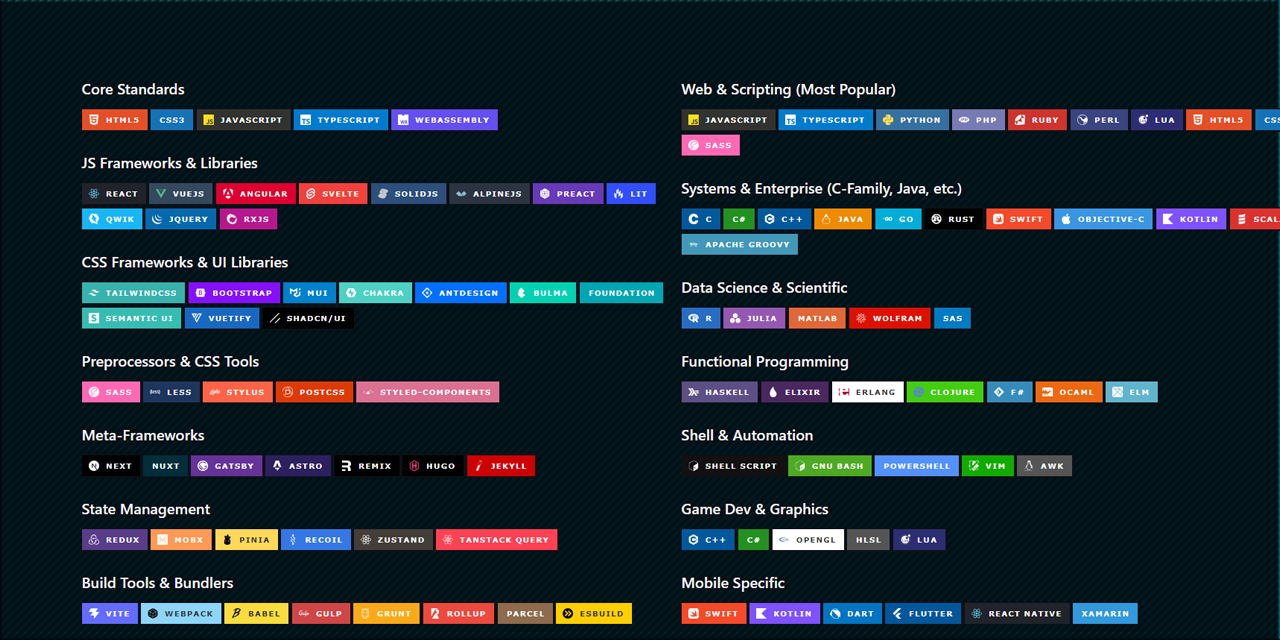Open the PHP badge
1280x640 pixels.
click(x=978, y=120)
